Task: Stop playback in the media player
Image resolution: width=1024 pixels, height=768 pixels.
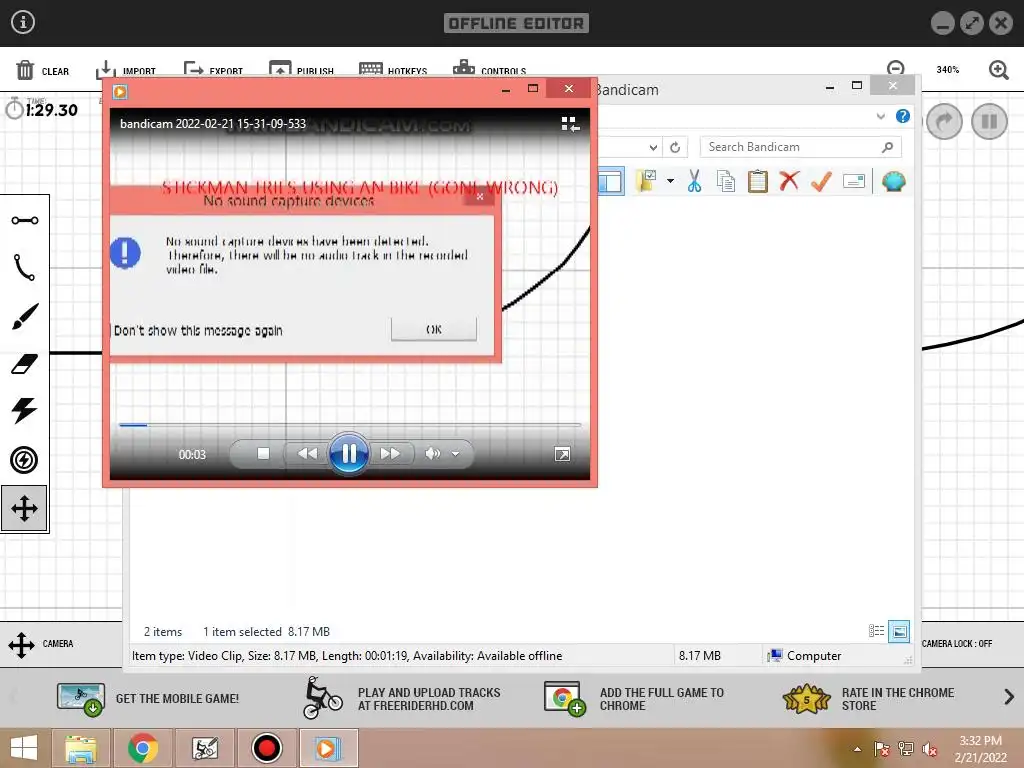Action: pos(263,453)
